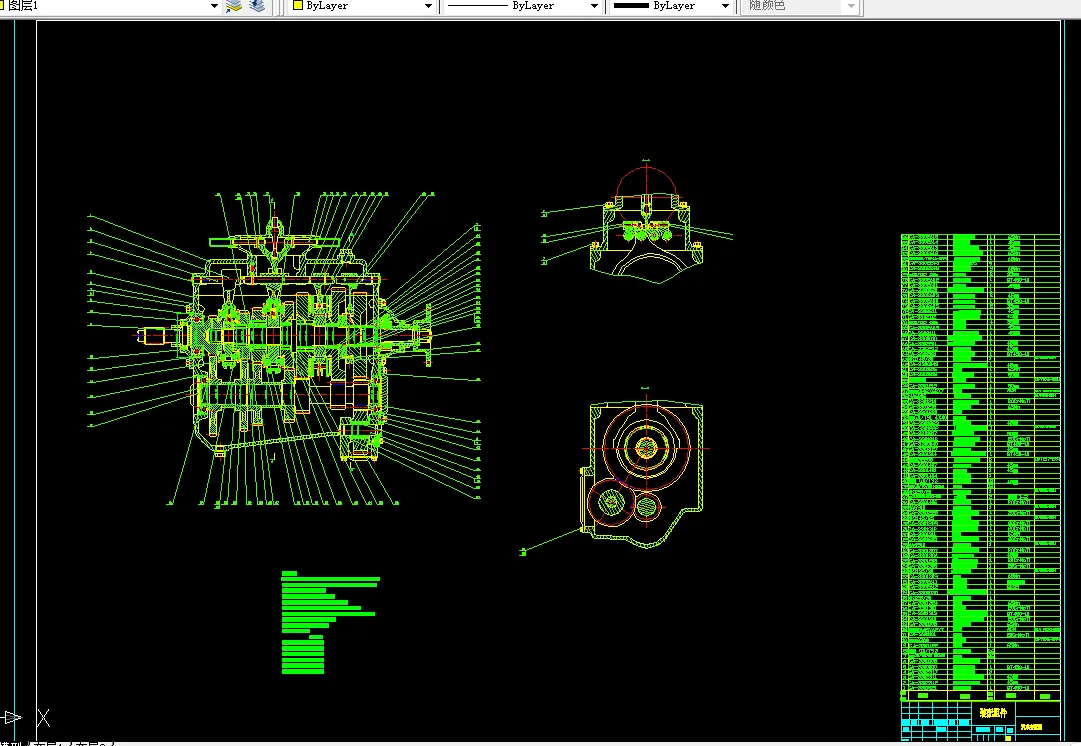Viewport: 1081px width, 746px height.
Task: Click the green parts list table
Action: (x=980, y=467)
